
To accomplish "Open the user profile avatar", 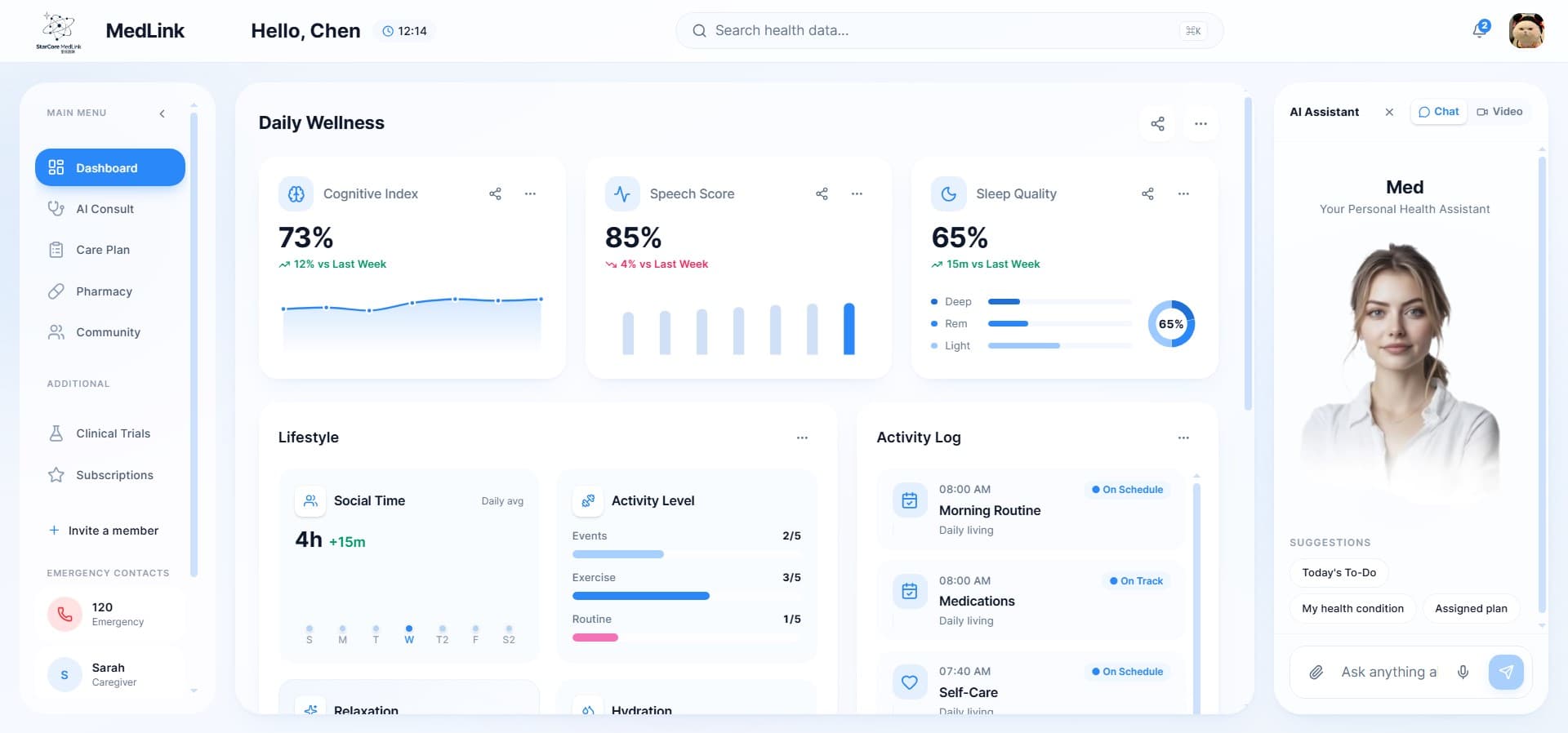I will [1526, 31].
